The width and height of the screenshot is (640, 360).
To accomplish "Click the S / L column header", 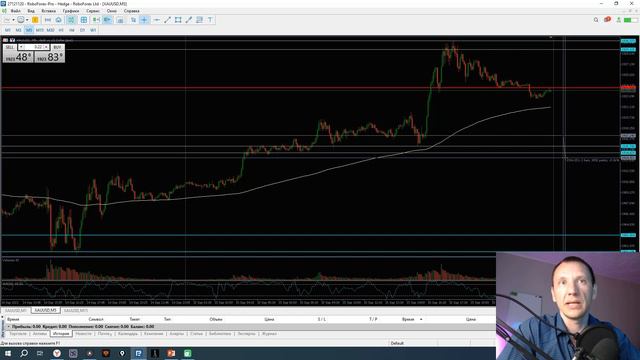I will [x=322, y=319].
